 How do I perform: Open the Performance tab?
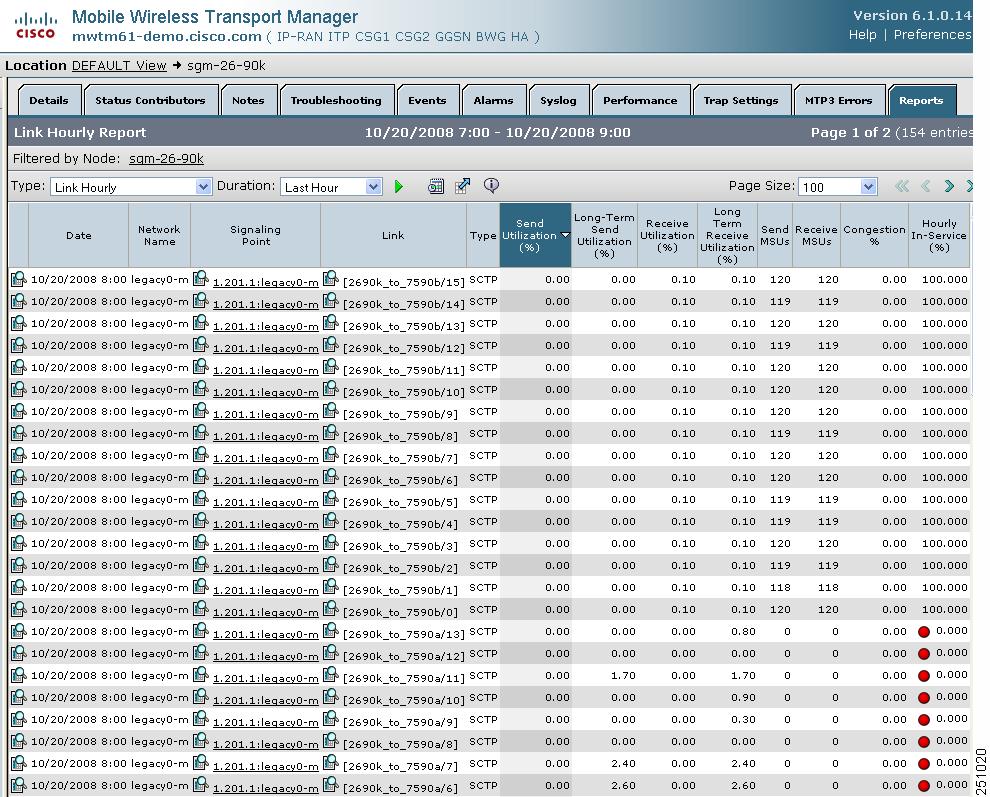point(640,100)
